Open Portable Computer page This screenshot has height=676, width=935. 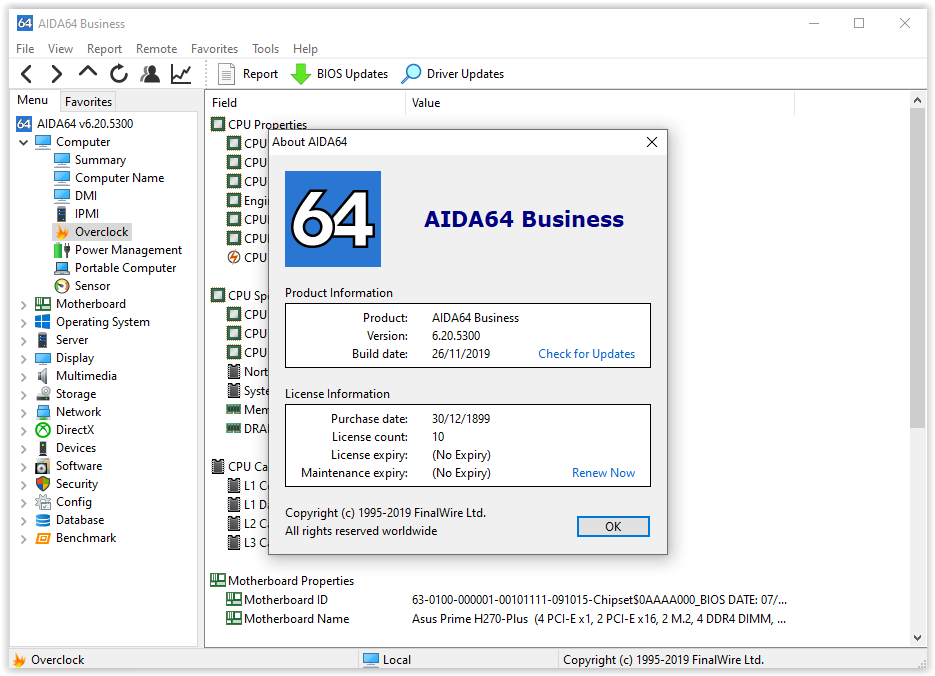click(x=125, y=268)
